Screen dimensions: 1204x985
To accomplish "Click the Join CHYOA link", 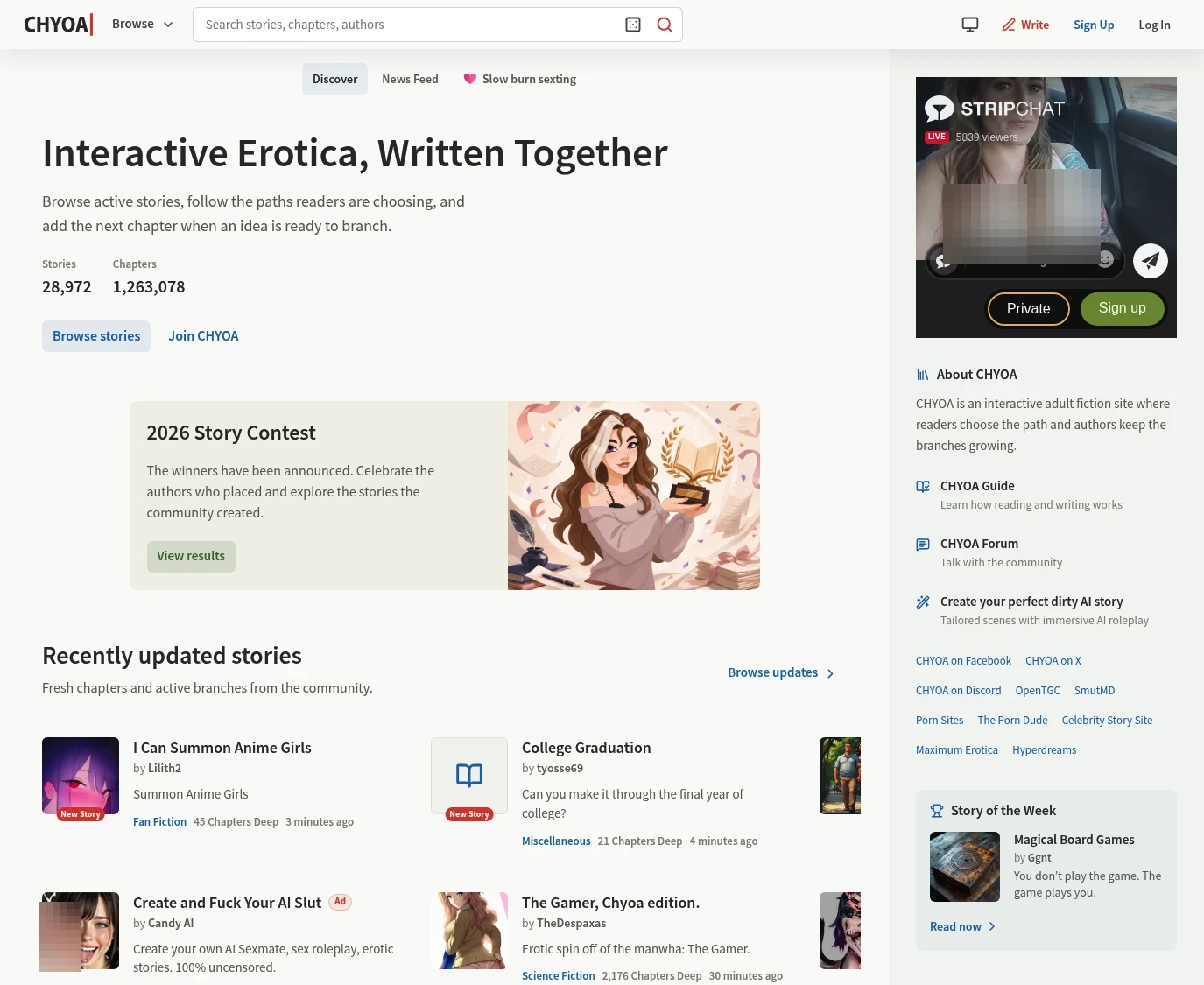I will pyautogui.click(x=203, y=336).
